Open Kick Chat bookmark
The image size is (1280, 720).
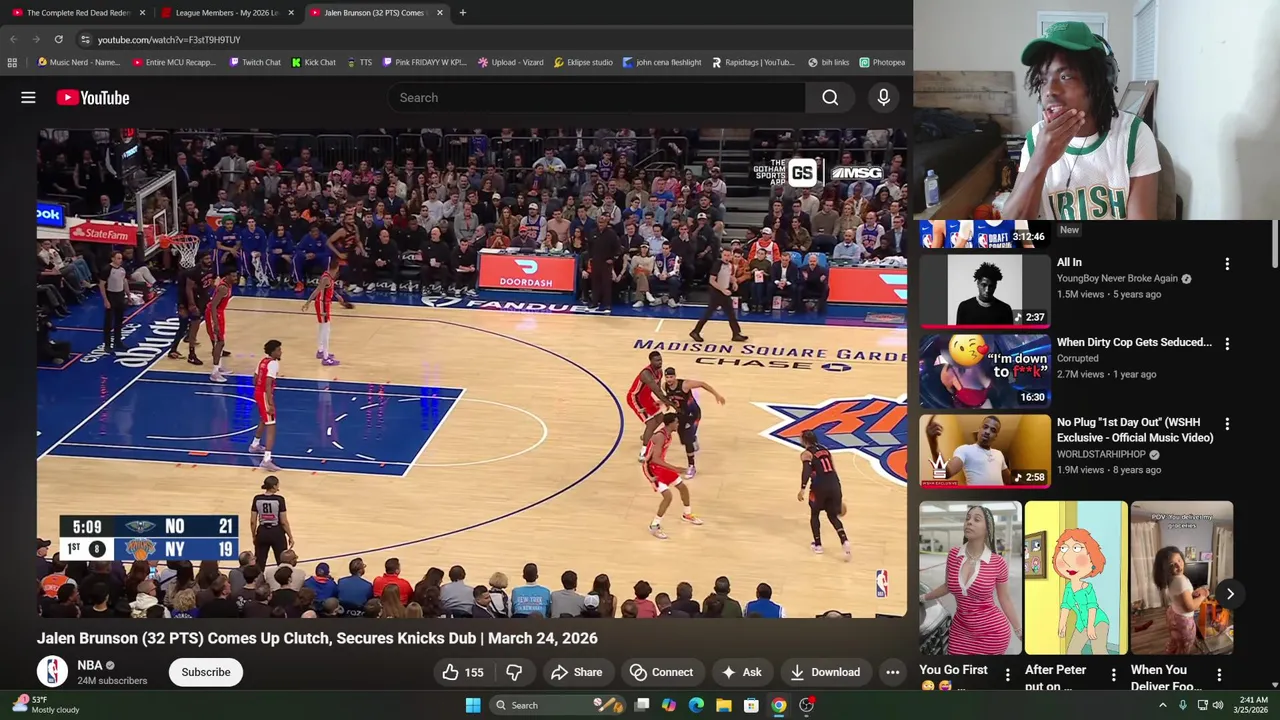[x=314, y=62]
